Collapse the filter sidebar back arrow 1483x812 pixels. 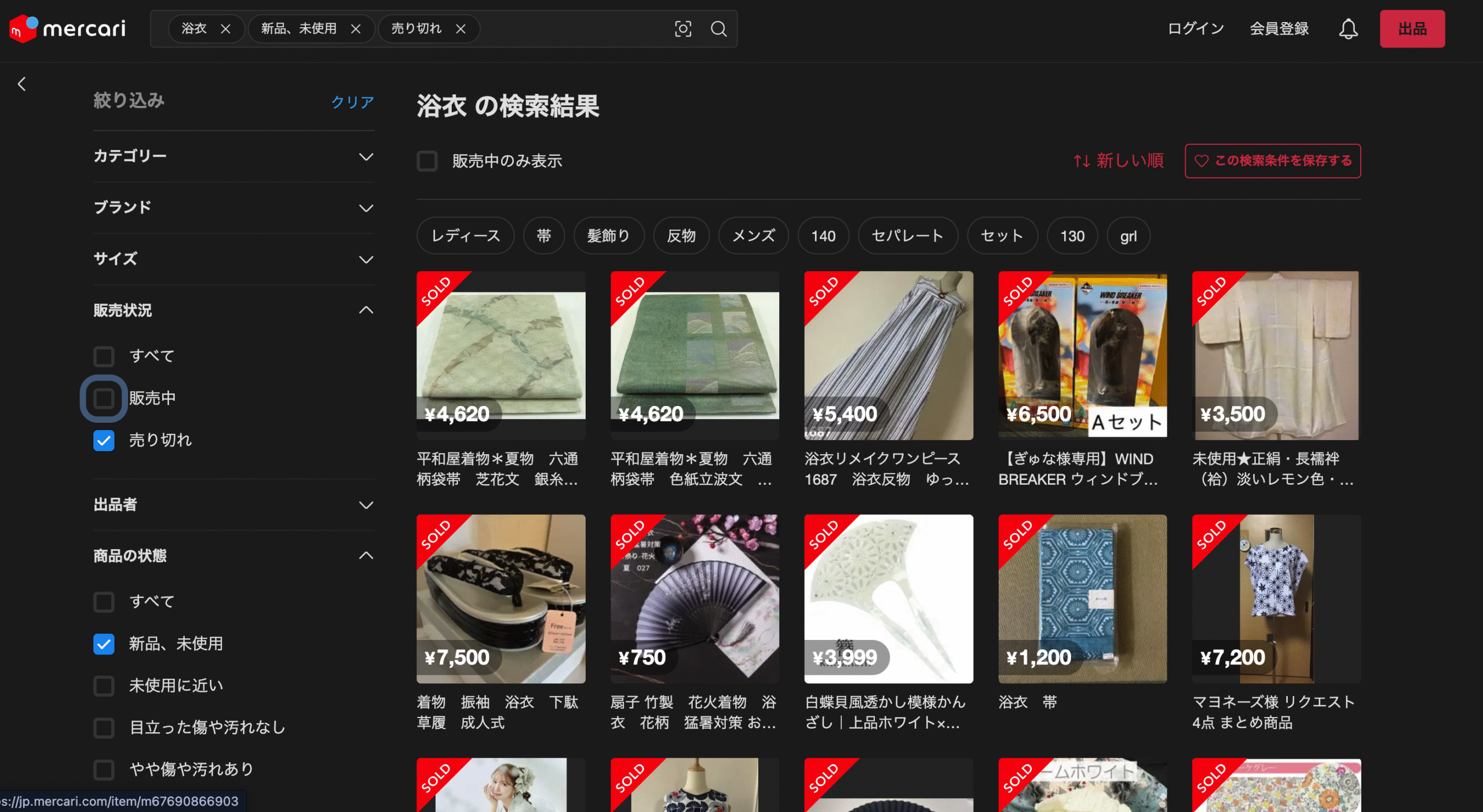[22, 84]
